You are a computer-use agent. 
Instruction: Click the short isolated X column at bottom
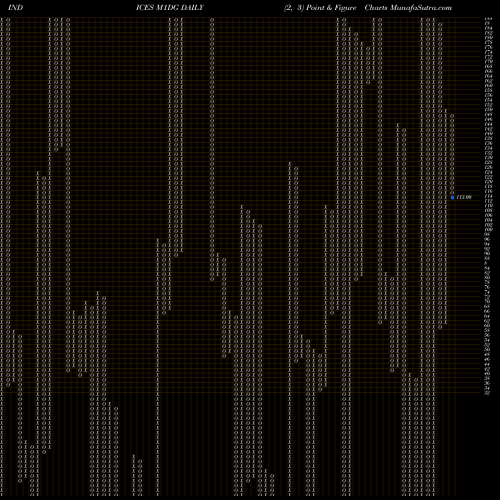click(x=134, y=475)
